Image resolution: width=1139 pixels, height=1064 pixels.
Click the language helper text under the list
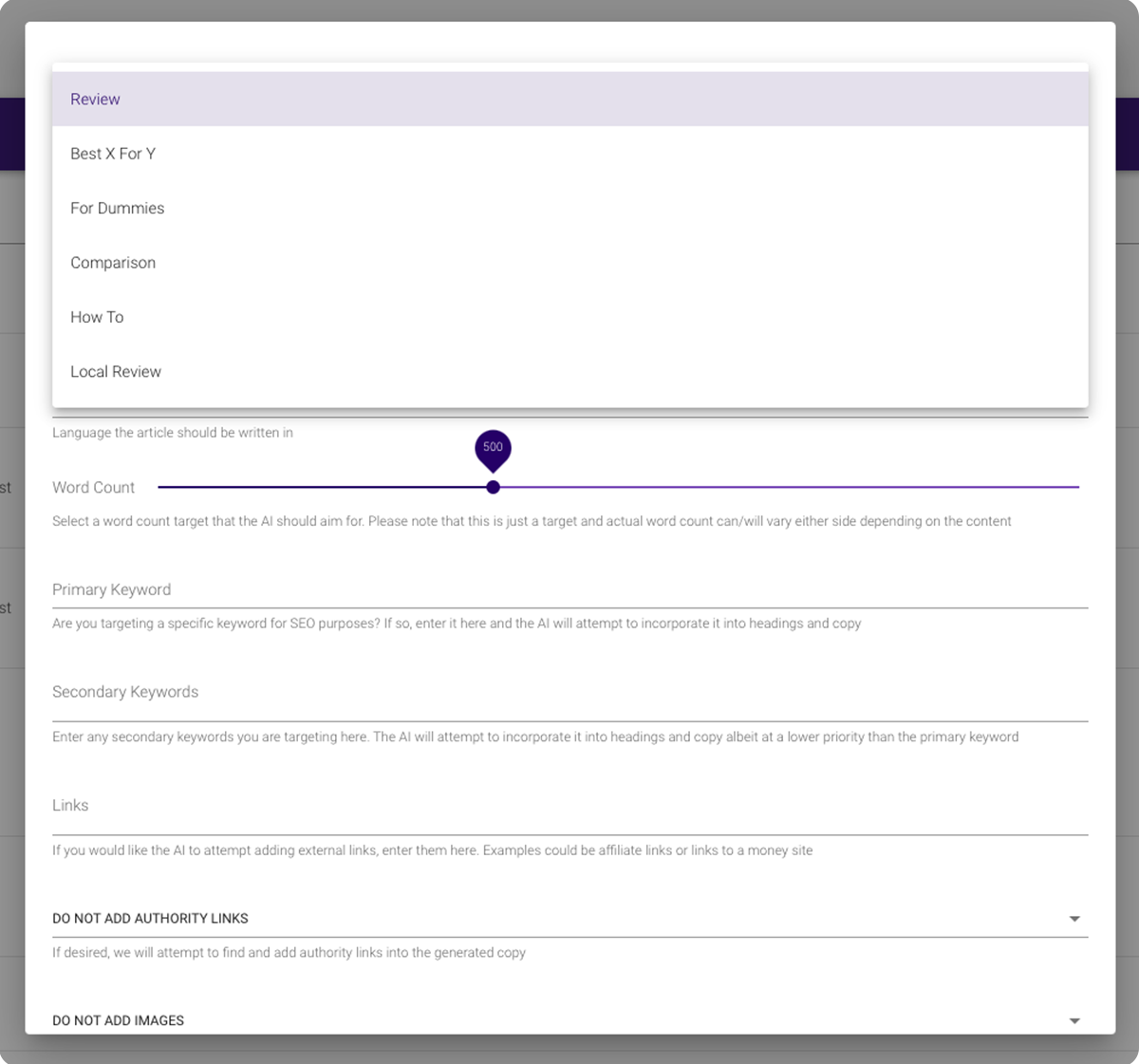[173, 433]
